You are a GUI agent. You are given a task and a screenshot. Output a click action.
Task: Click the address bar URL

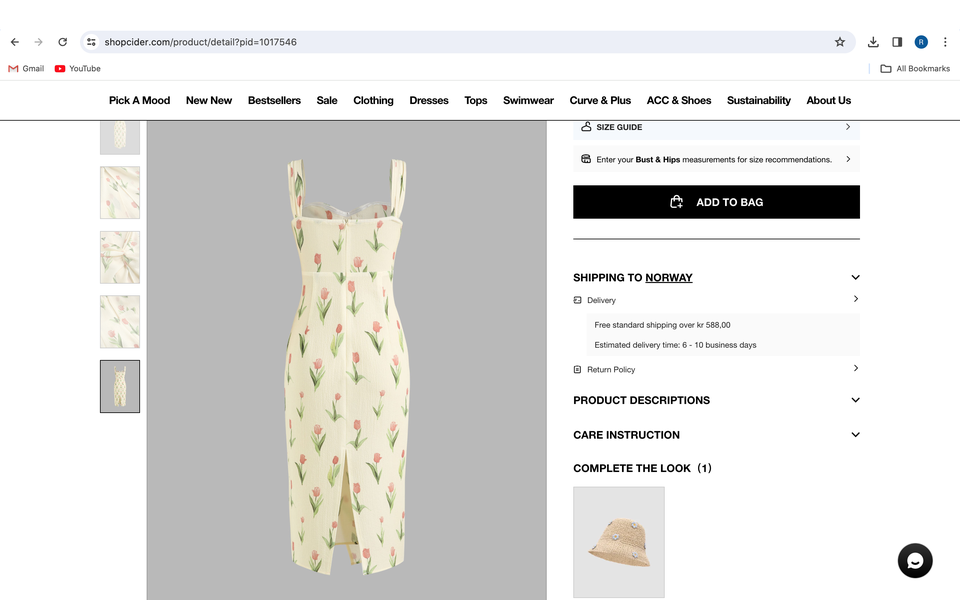pyautogui.click(x=200, y=42)
